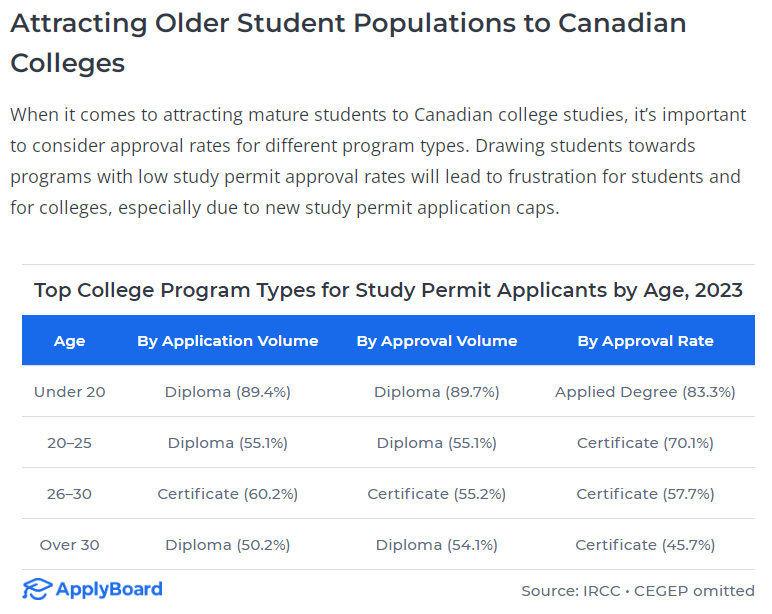772x614 pixels.
Task: Select the Diploma (50.2%) cell for Over 30
Action: coord(228,545)
